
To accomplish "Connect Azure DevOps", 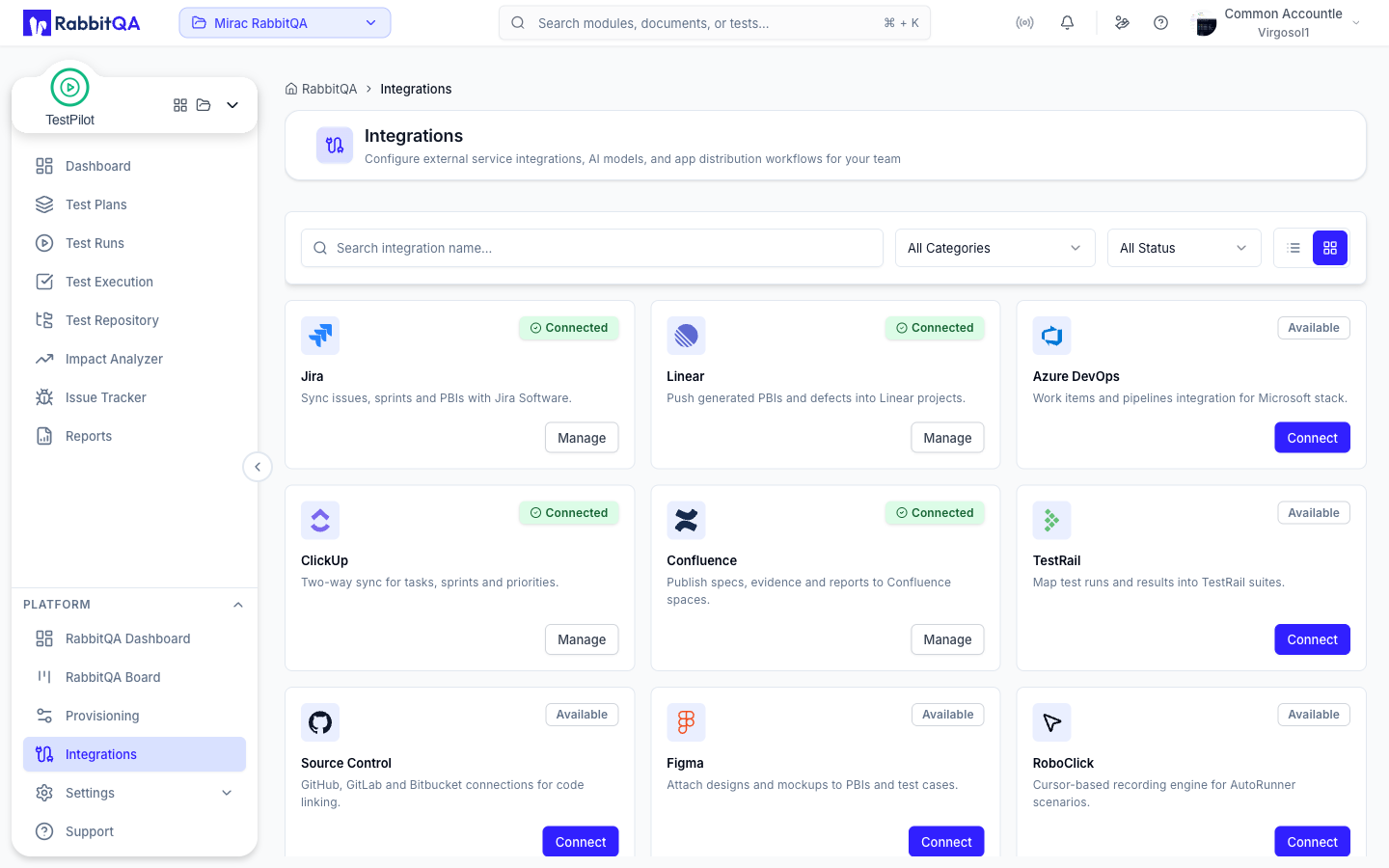I will point(1312,438).
